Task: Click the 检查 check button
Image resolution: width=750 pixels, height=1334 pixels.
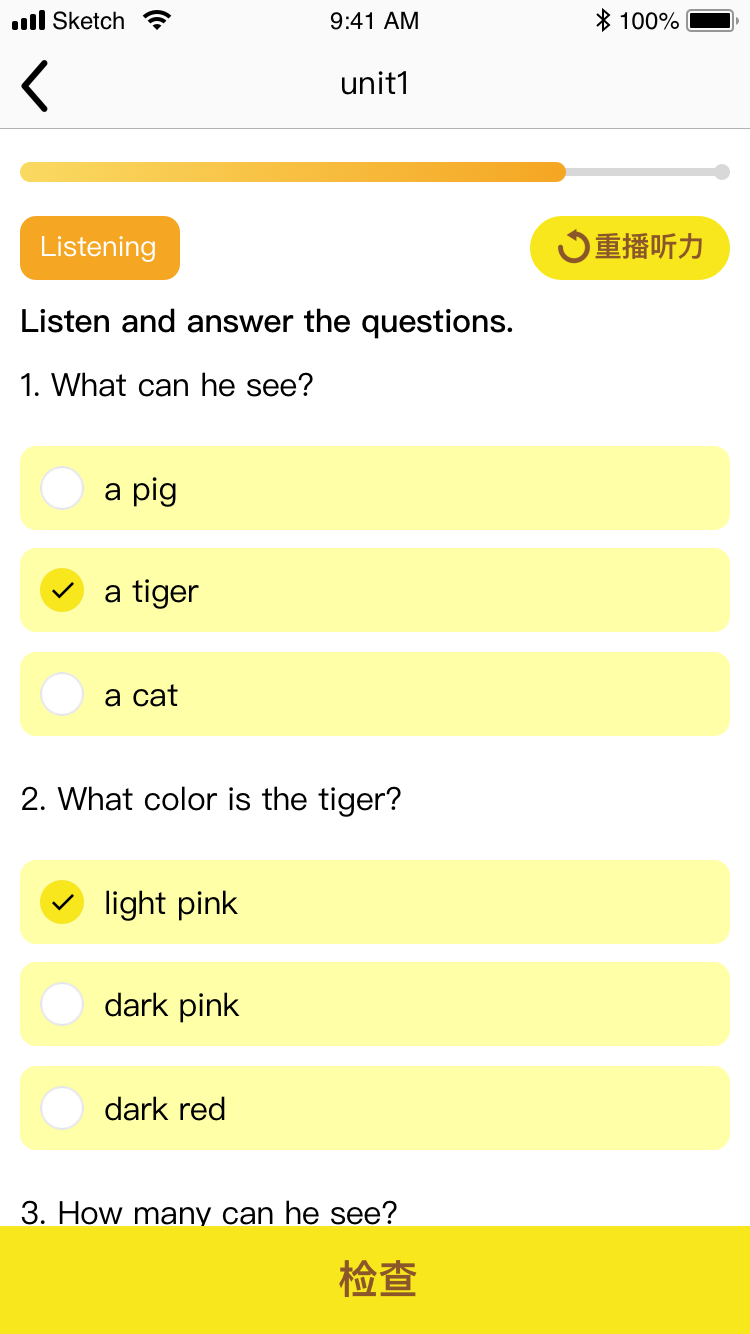Action: (375, 1280)
